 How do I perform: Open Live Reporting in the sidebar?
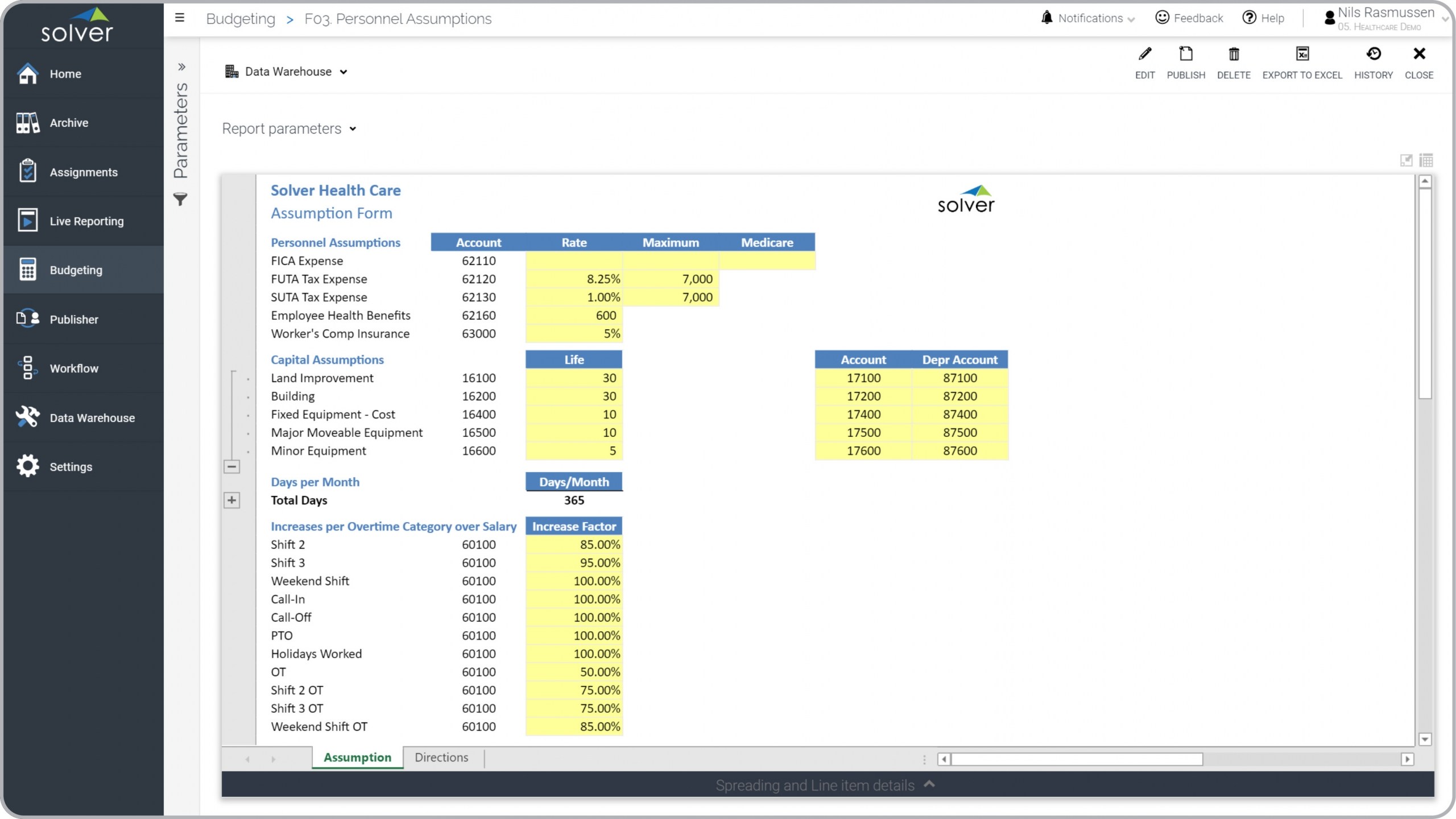(x=86, y=221)
